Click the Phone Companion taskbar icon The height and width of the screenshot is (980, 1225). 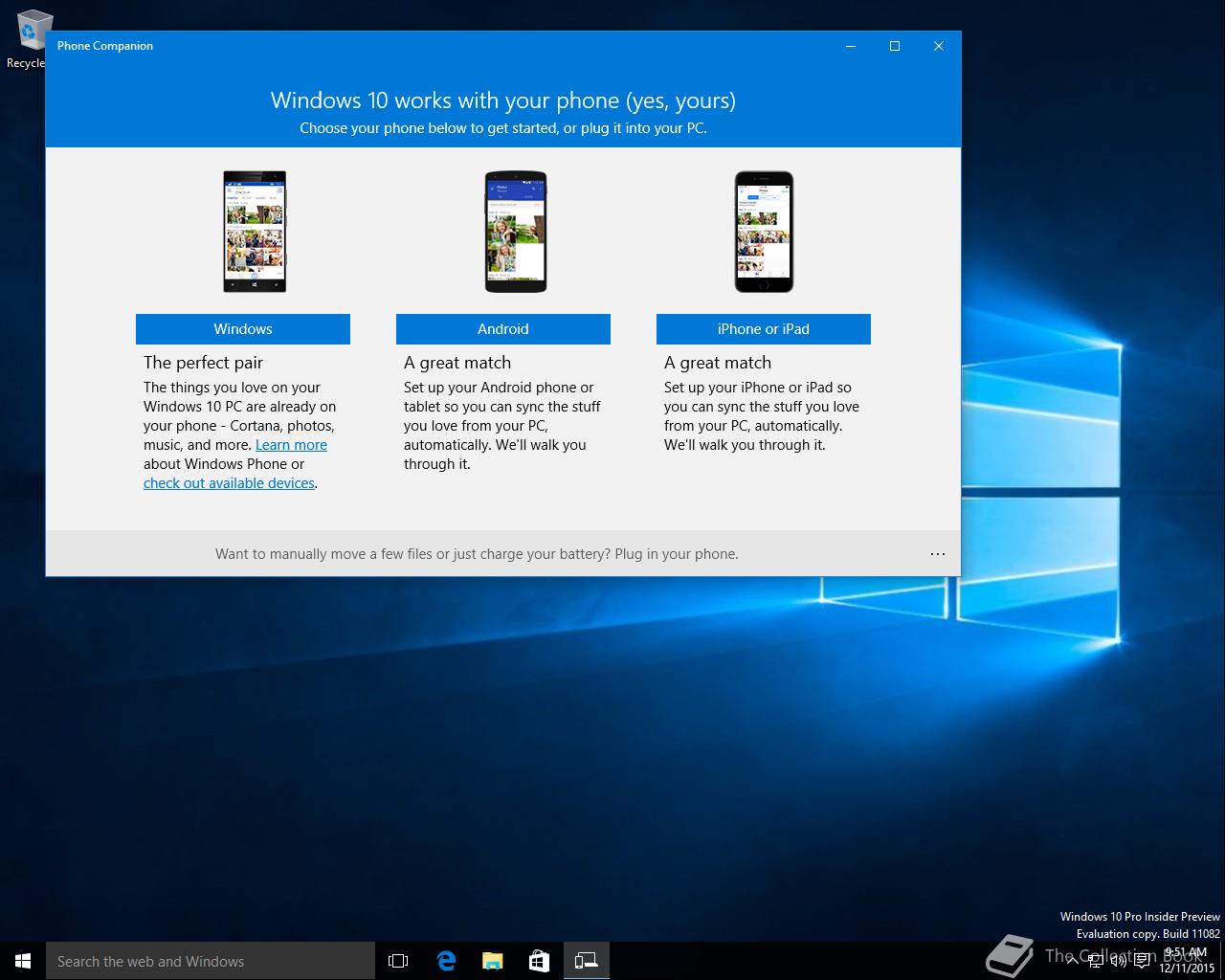(586, 961)
